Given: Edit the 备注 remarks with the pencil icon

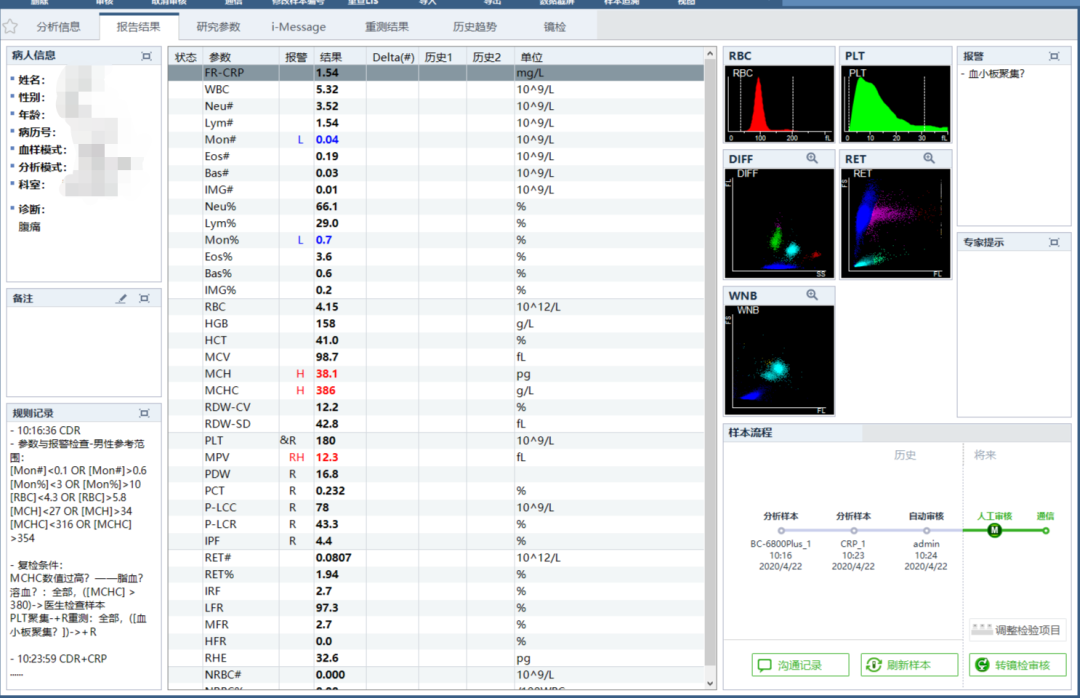Looking at the screenshot, I should pos(121,298).
